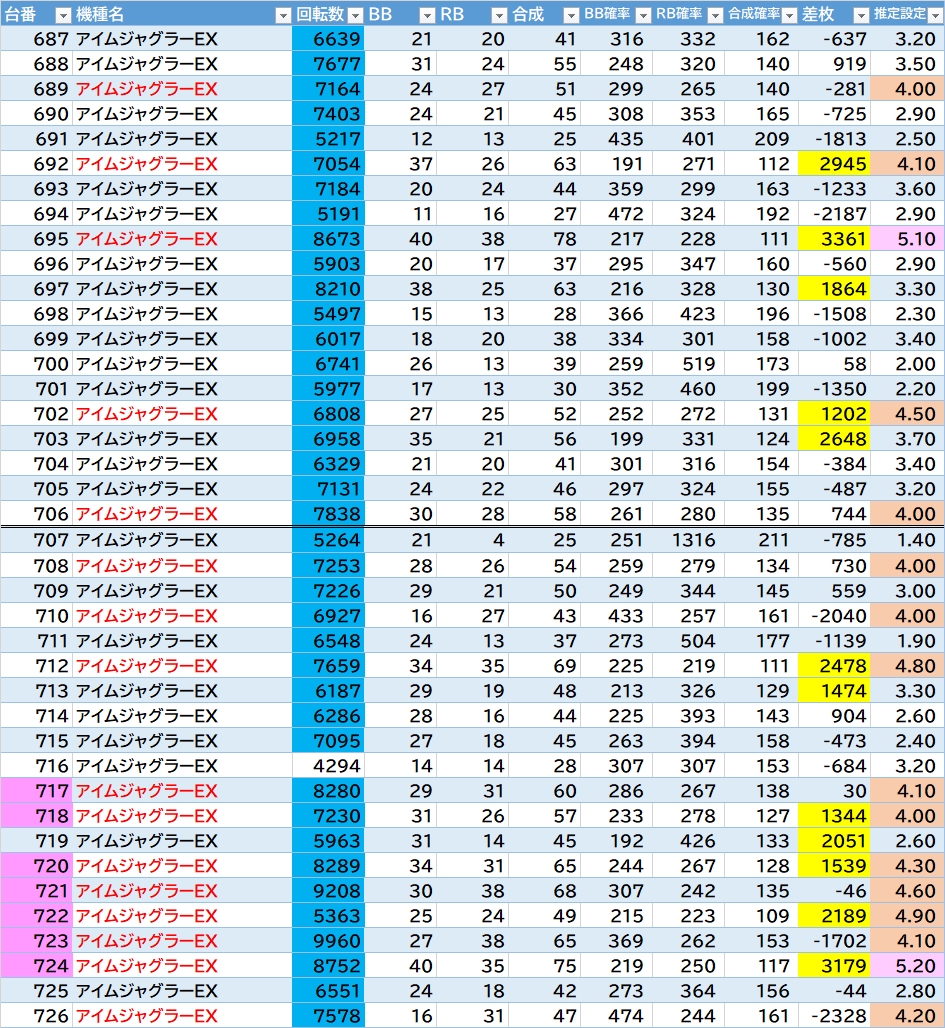
Task: Select machine number cell 687
Action: (36, 39)
